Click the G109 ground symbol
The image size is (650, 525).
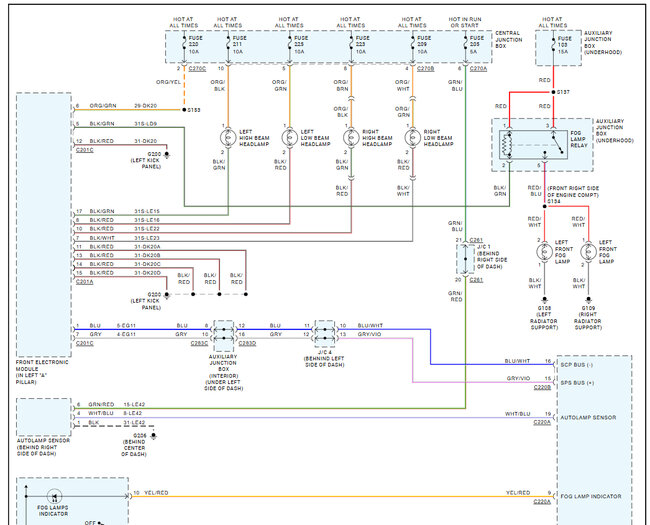click(588, 299)
